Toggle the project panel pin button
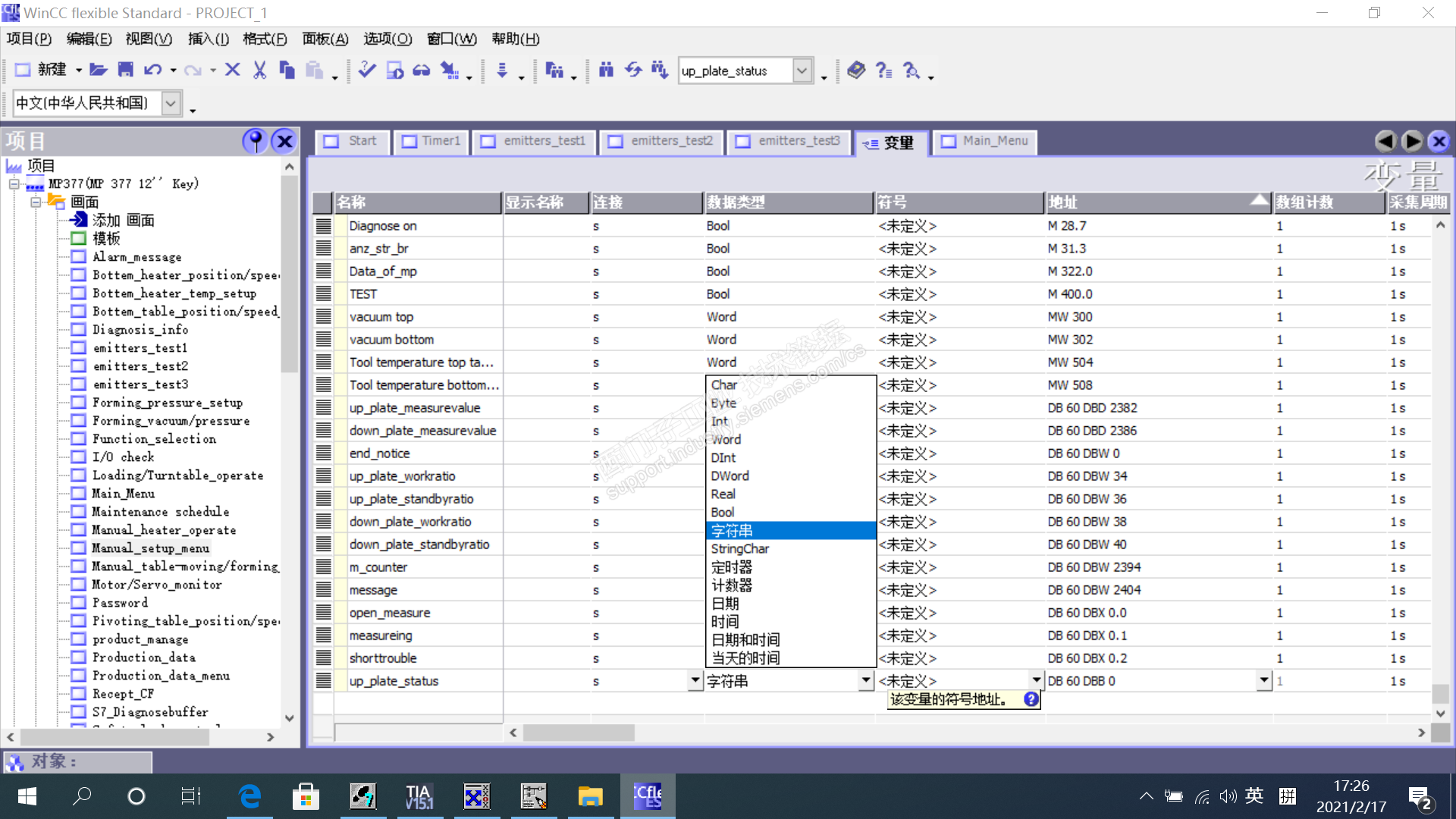Screen dimensions: 1456x819 point(256,141)
